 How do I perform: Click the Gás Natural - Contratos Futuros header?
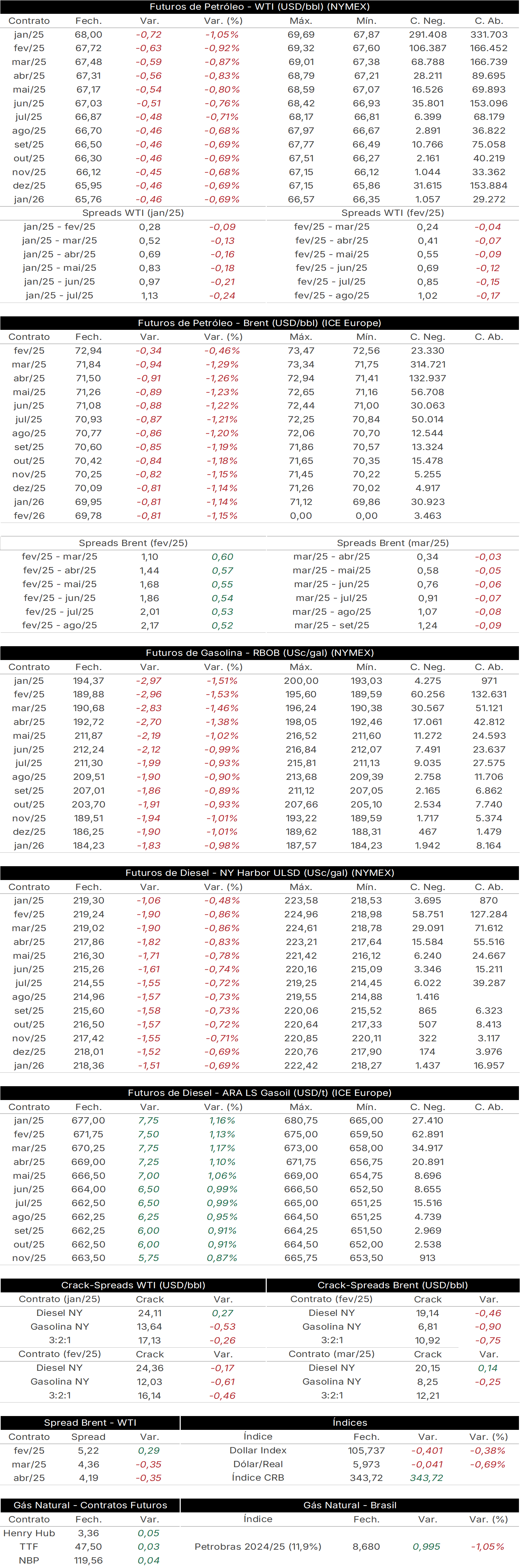(x=90, y=1505)
